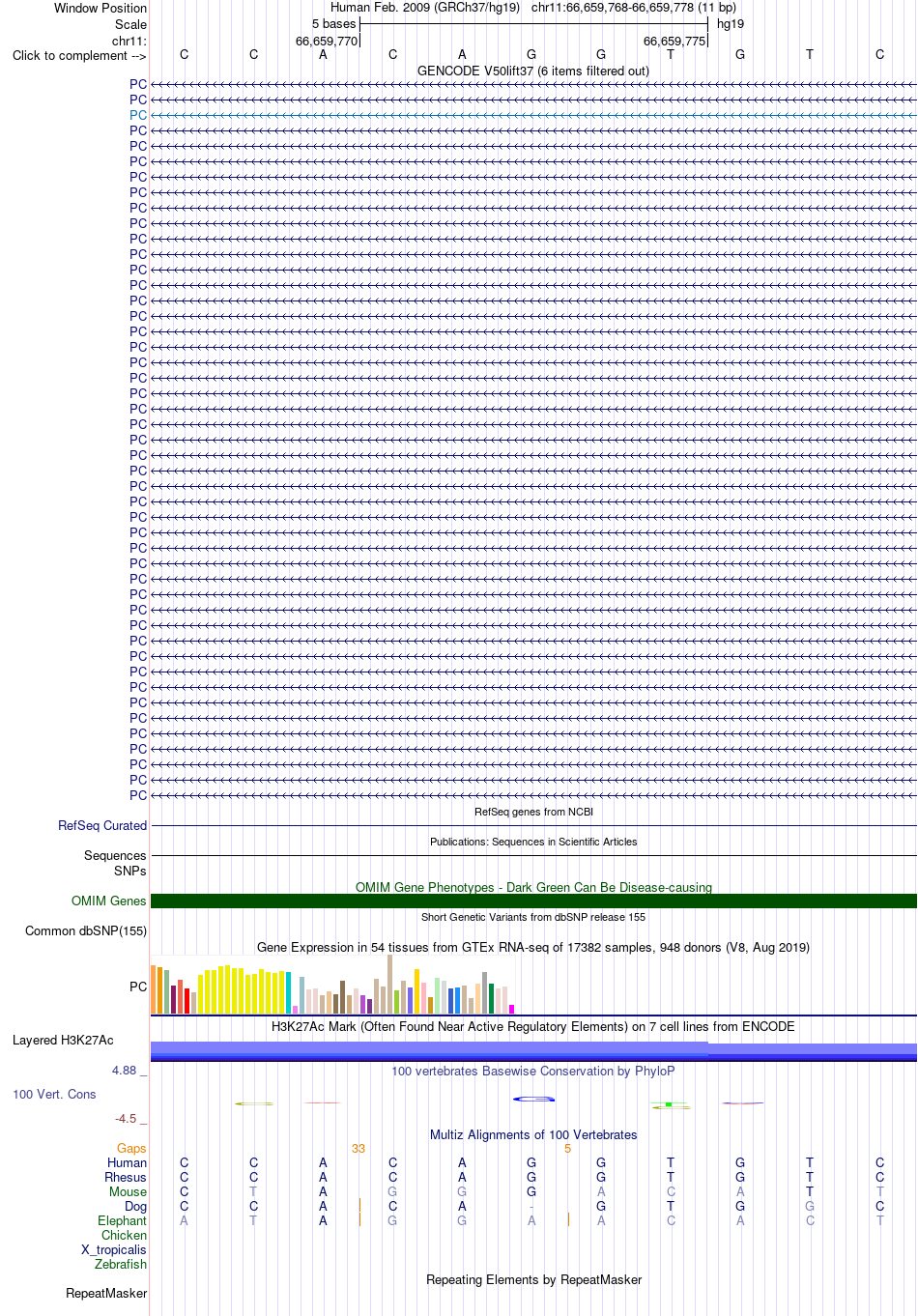The height and width of the screenshot is (1316, 918).
Task: Open 'Multiz Alignments of 100 Vertebrates' title
Action: coord(533,1134)
